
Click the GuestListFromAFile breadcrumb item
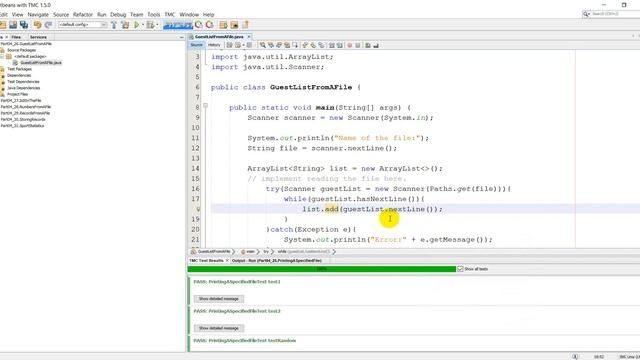coord(214,252)
